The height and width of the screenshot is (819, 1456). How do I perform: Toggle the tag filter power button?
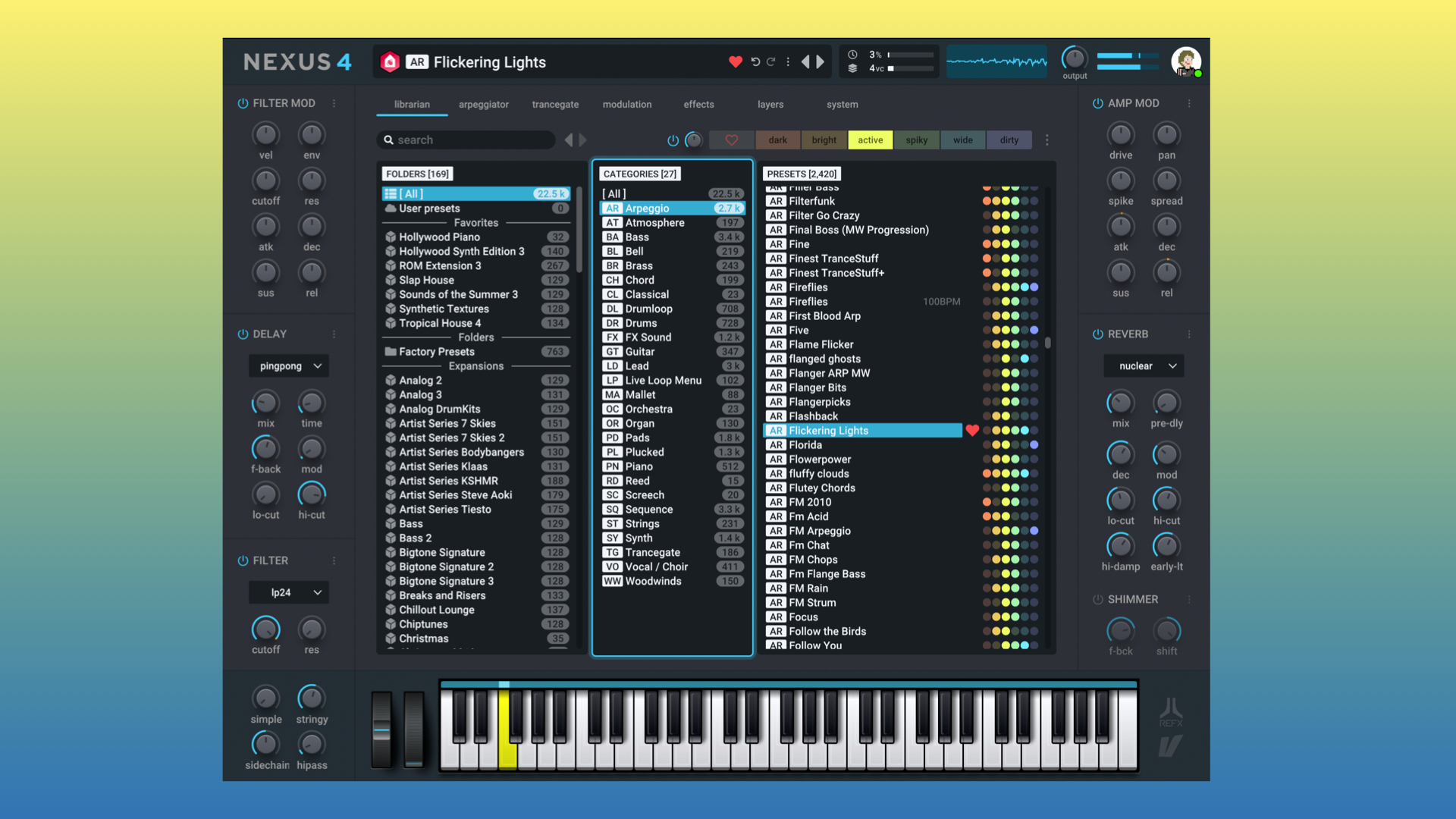click(673, 140)
